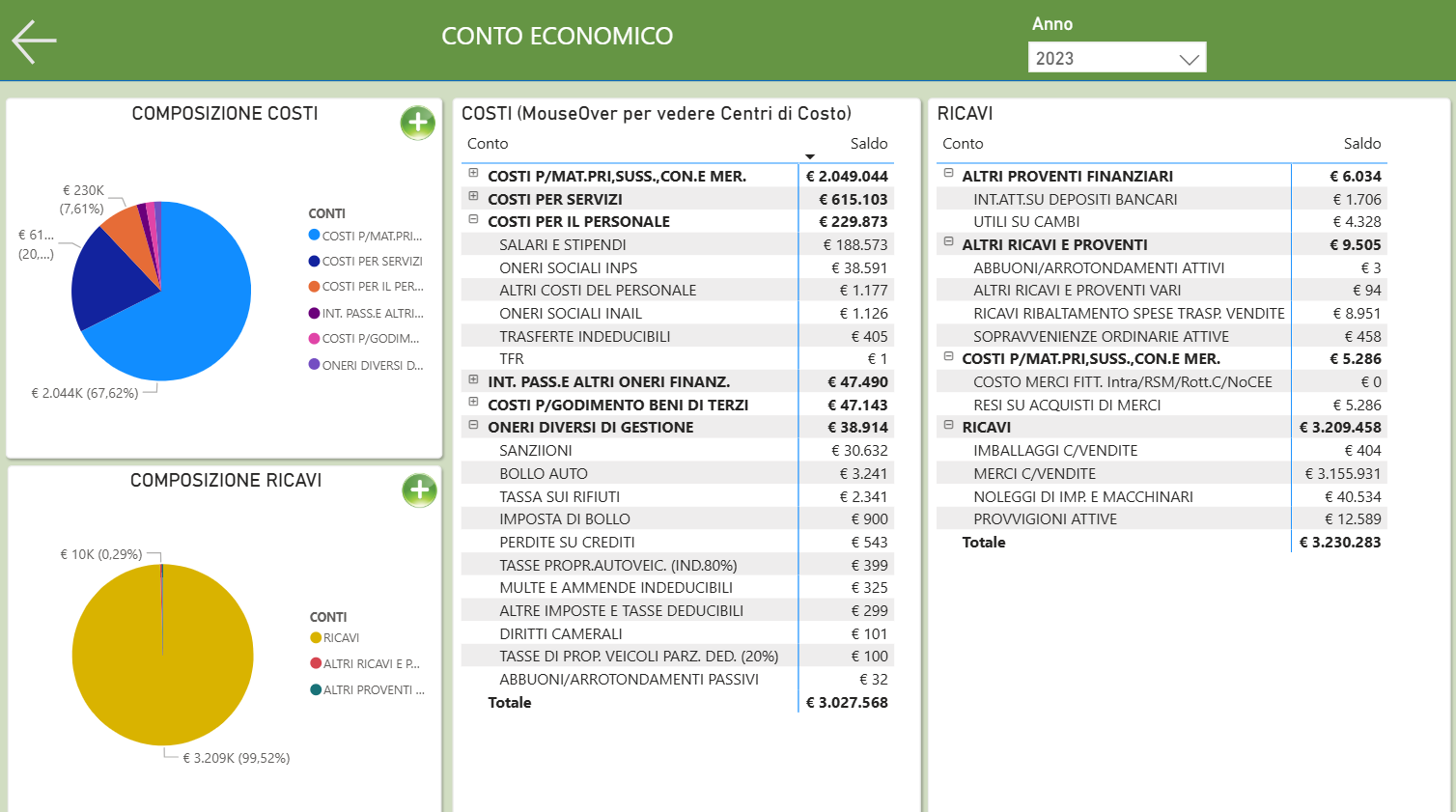Expand the COSTI PER SERVIZI row
Screen dimensions: 1456x812
tap(473, 197)
